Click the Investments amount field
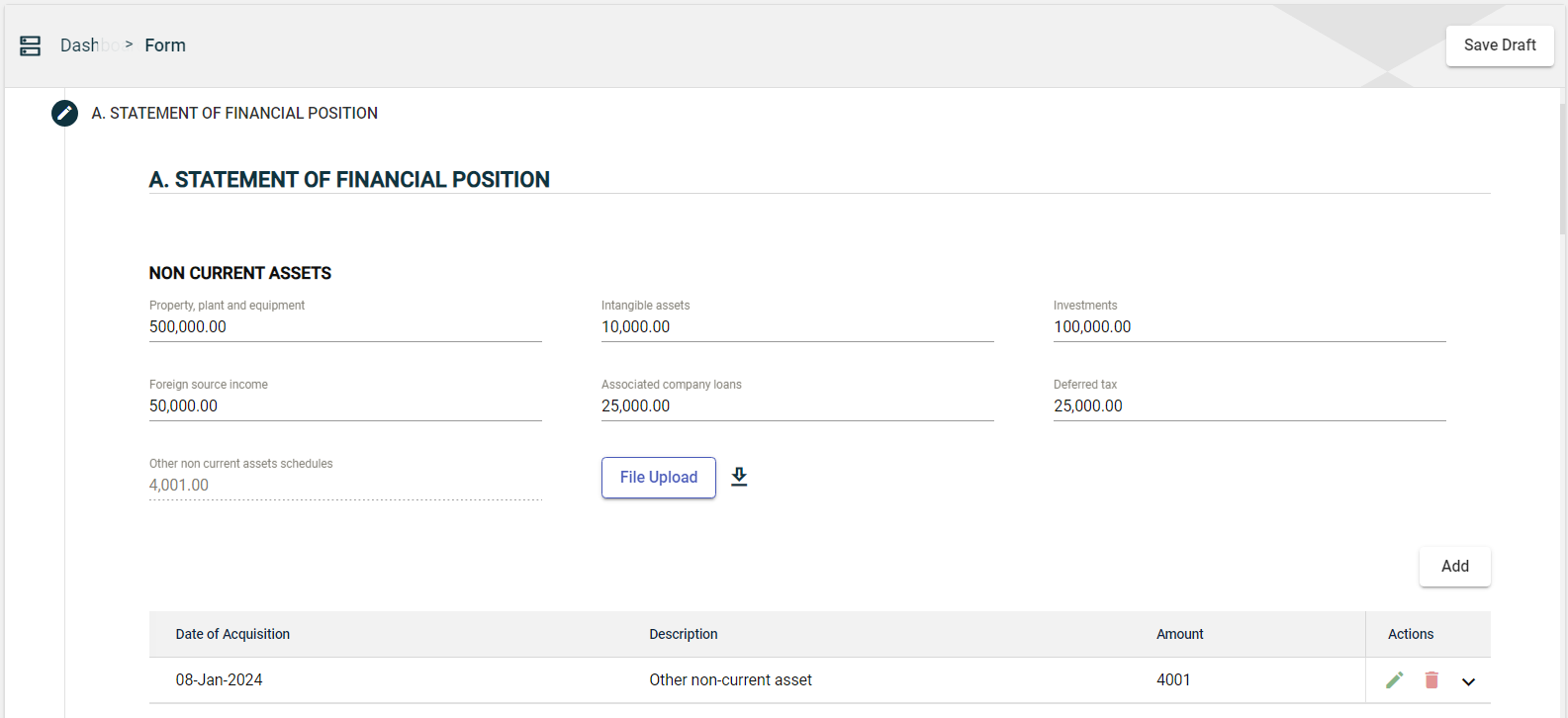The height and width of the screenshot is (718, 1568). tap(1248, 326)
